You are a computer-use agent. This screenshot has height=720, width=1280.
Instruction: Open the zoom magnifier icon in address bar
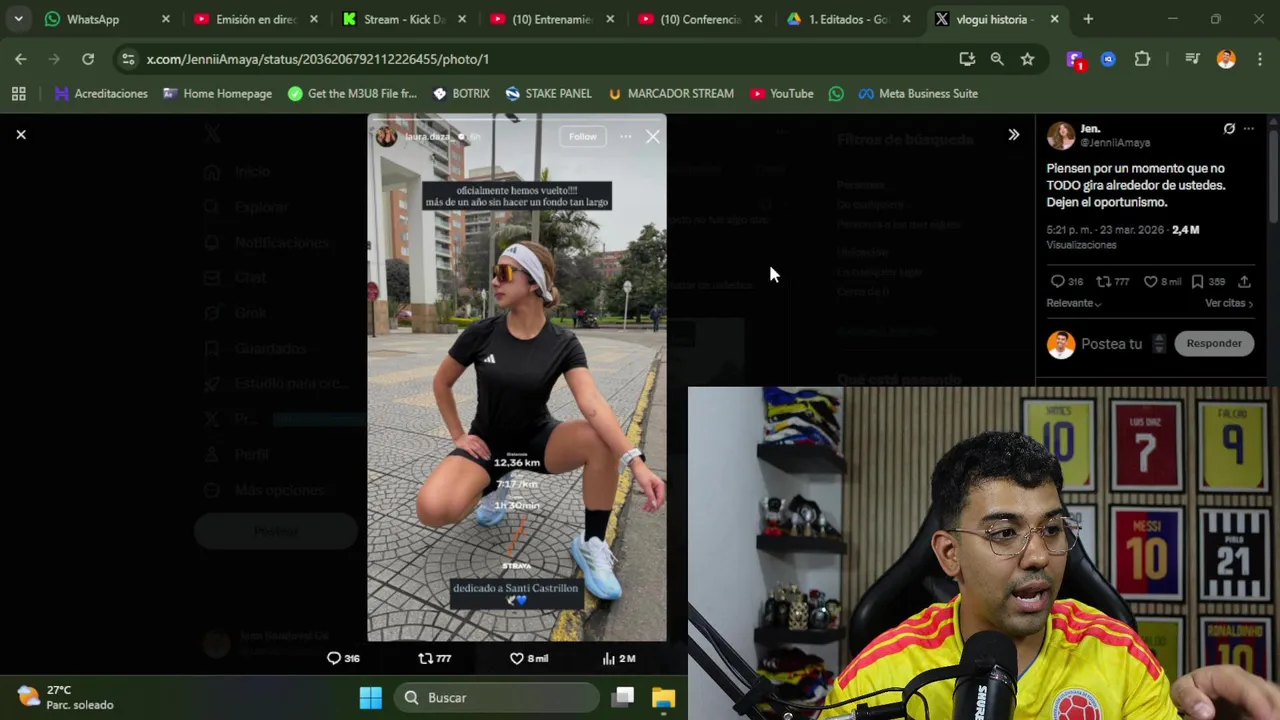(x=997, y=59)
